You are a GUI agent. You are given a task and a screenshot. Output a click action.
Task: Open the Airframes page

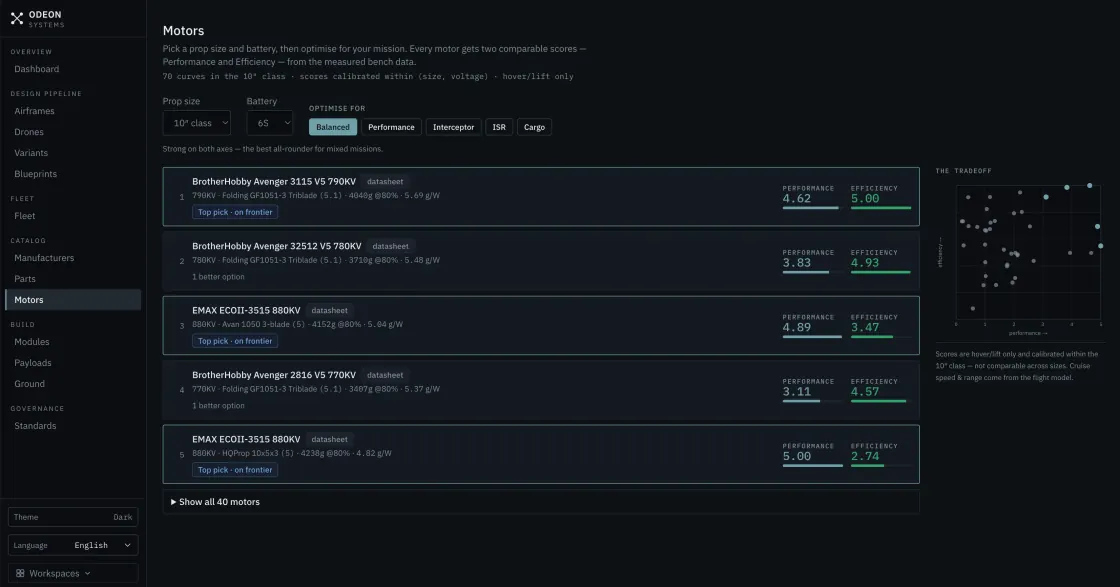point(34,111)
